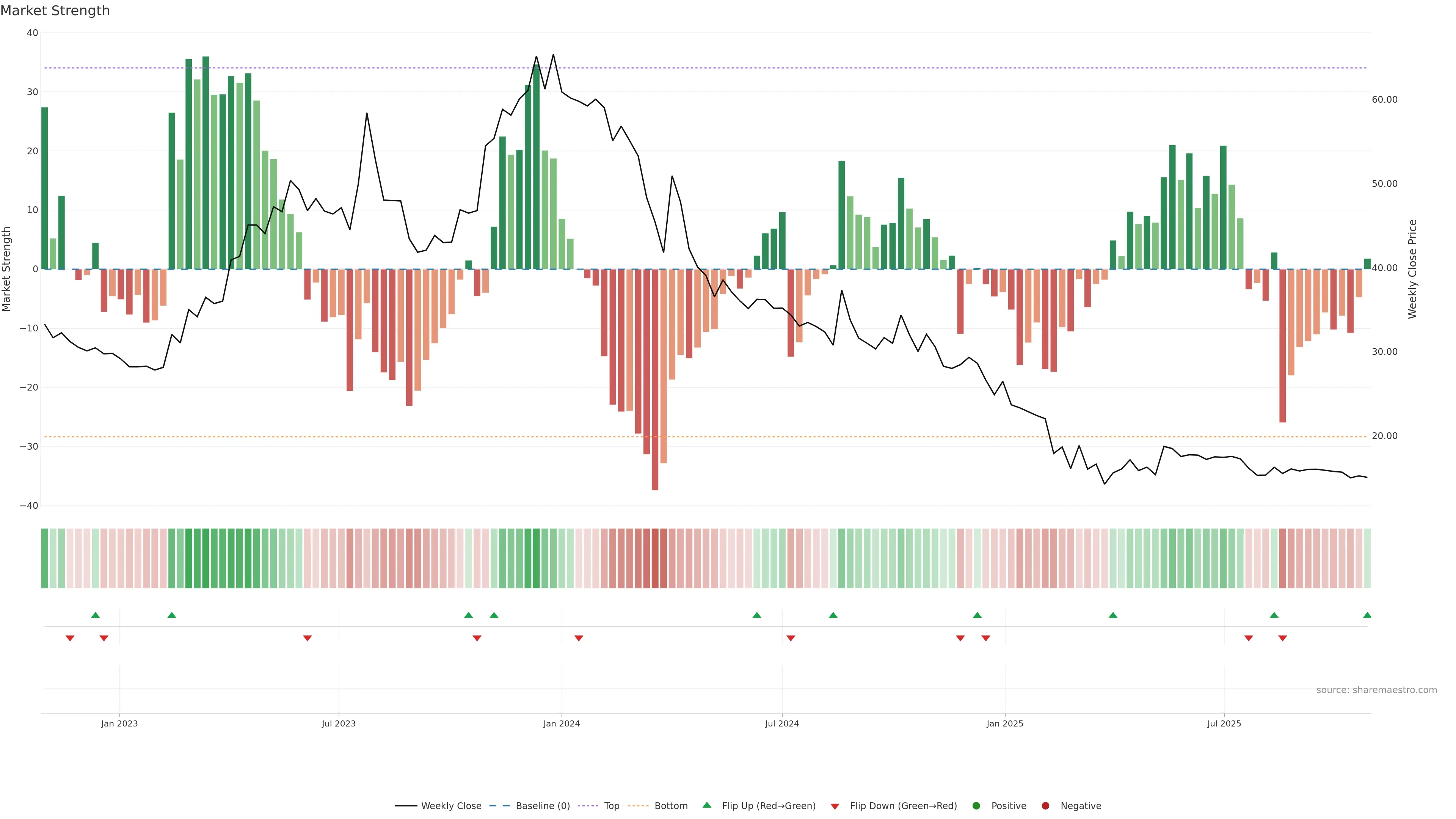Click the rightmost red flip-down triangle marker
The width and height of the screenshot is (1456, 819).
click(1282, 638)
